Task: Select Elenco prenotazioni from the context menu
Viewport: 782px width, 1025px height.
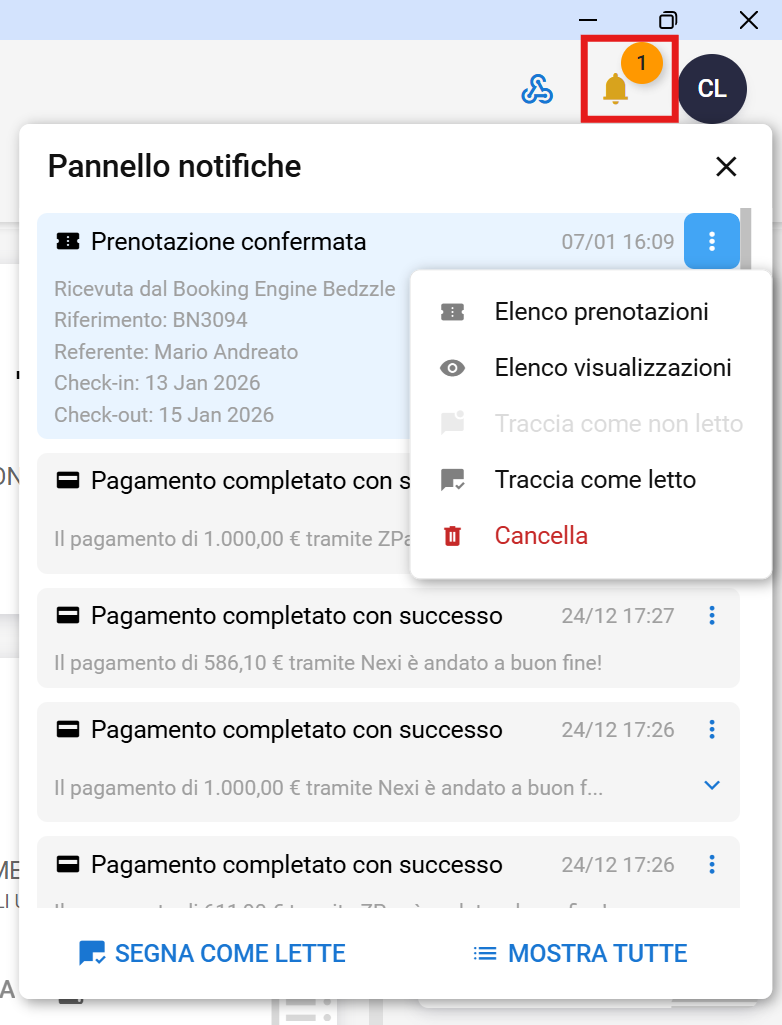Action: coord(601,312)
